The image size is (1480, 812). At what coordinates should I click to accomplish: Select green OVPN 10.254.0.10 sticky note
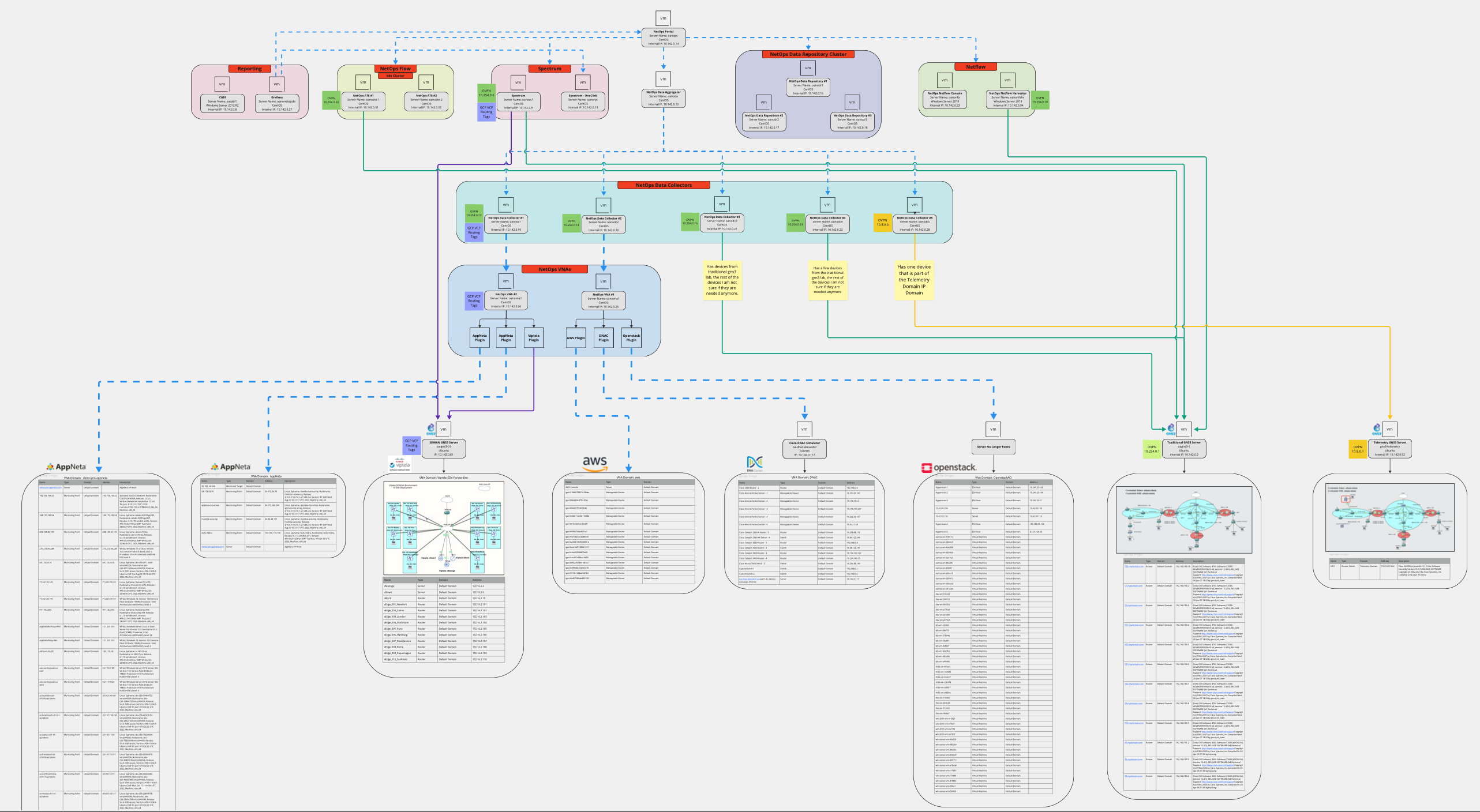1040,100
